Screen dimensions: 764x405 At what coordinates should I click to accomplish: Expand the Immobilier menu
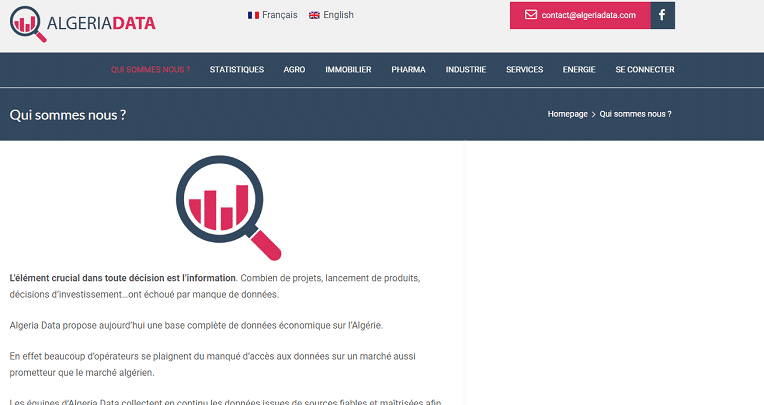(x=348, y=70)
